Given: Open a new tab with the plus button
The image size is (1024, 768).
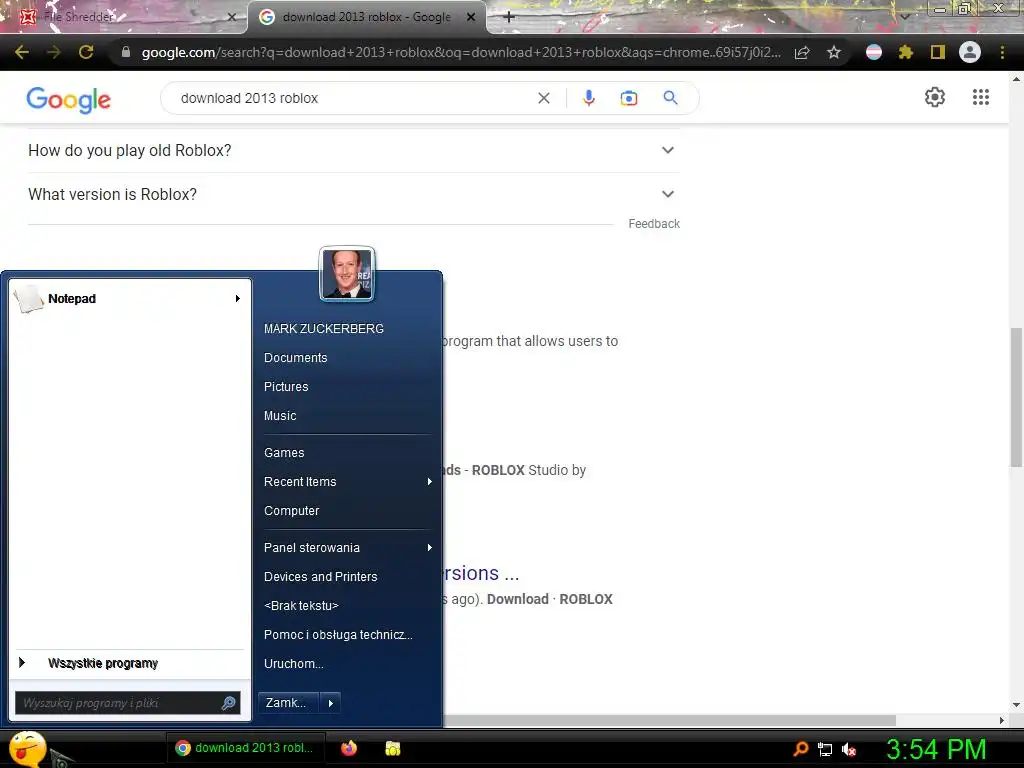Looking at the screenshot, I should [509, 17].
